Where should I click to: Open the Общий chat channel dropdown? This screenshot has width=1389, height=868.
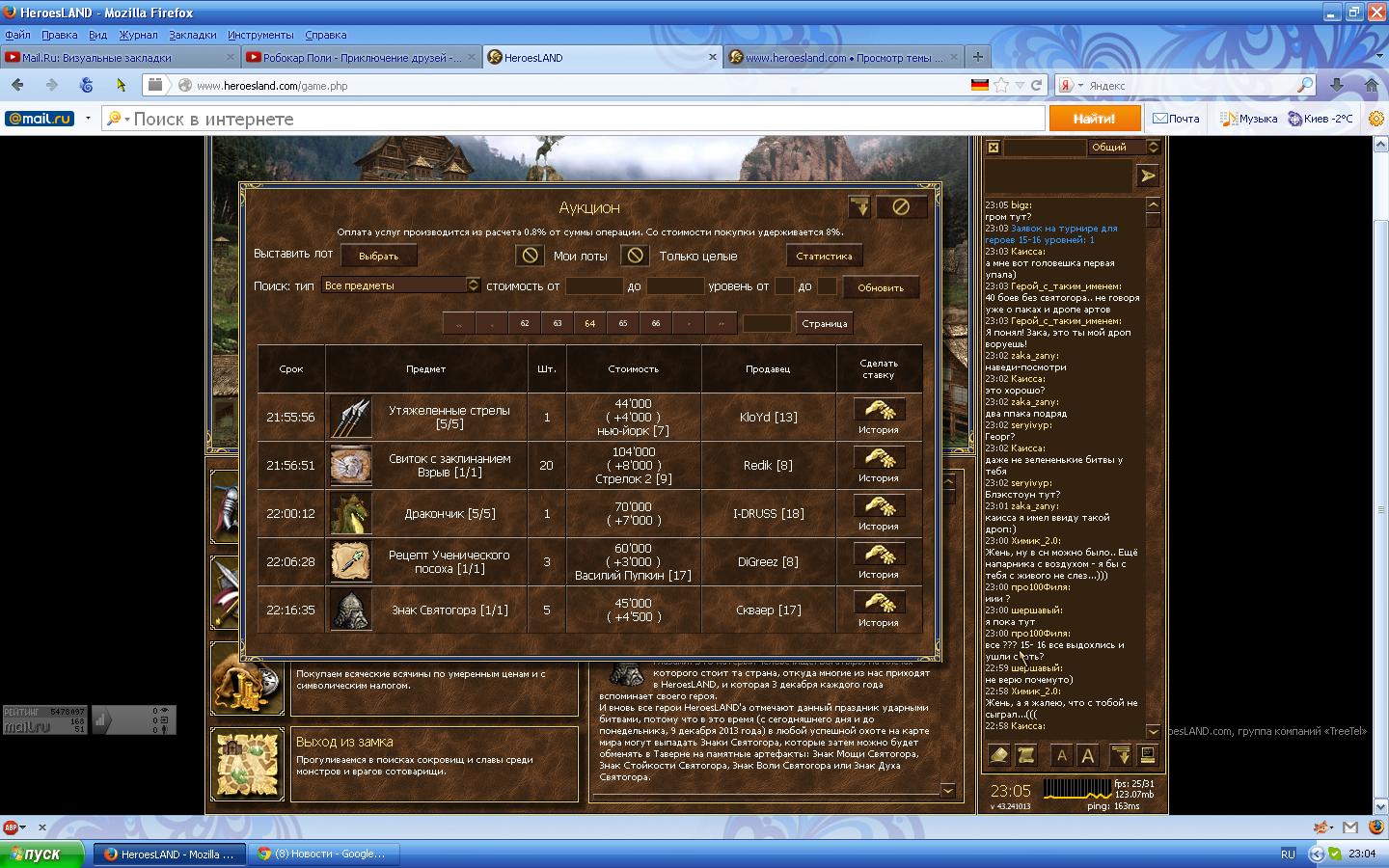point(1153,148)
